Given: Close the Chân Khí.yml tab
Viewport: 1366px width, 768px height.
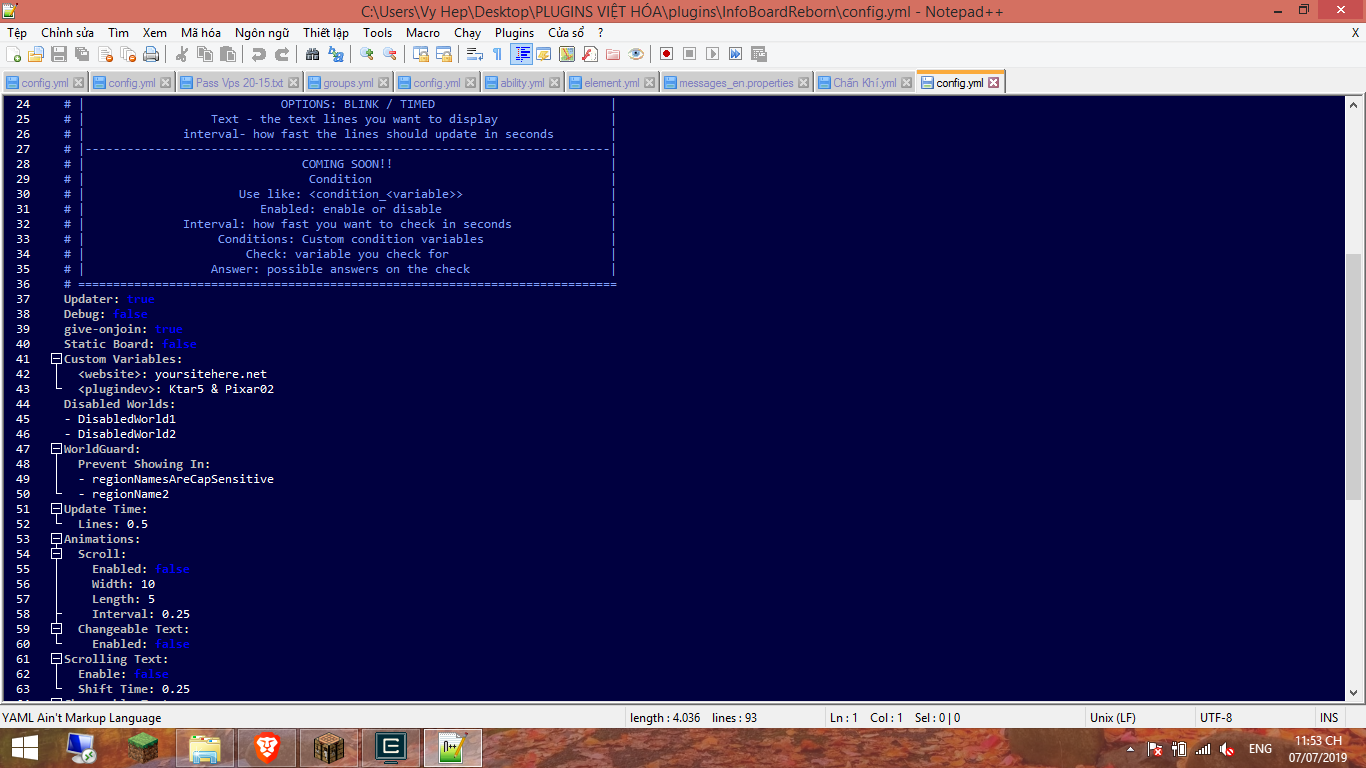Looking at the screenshot, I should (907, 83).
